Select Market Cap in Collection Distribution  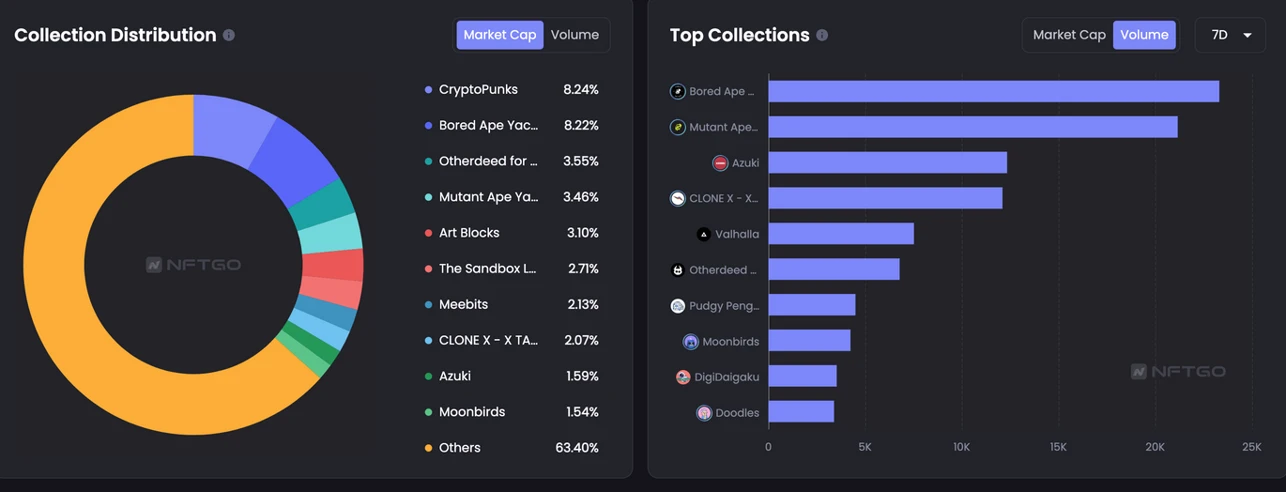point(500,35)
